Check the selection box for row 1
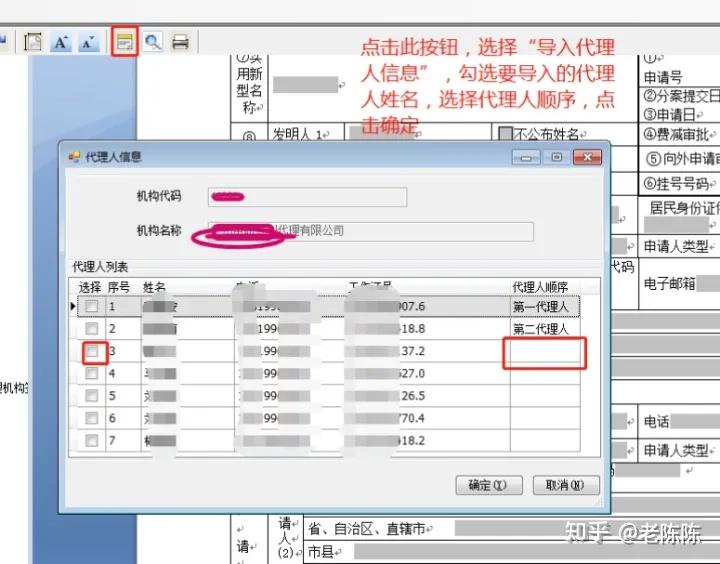Image resolution: width=720 pixels, height=564 pixels. [92, 307]
